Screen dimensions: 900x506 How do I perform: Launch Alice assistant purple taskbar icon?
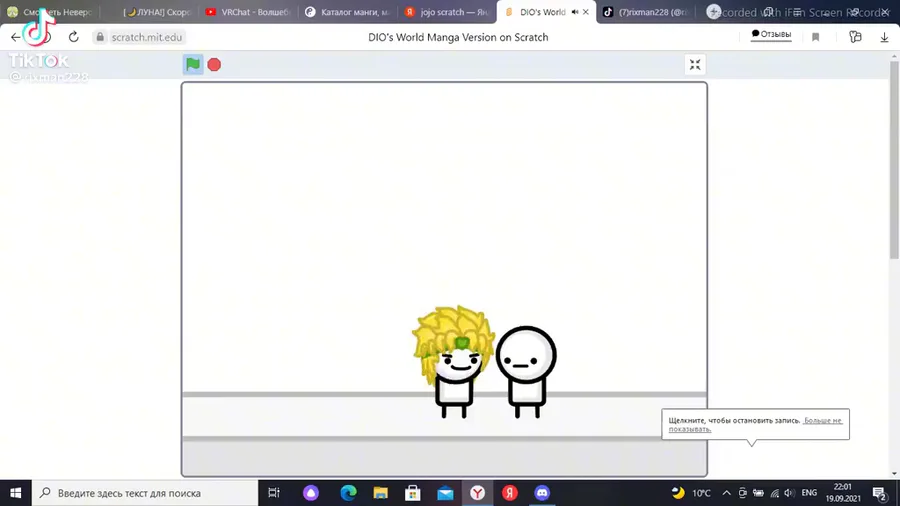tap(311, 493)
